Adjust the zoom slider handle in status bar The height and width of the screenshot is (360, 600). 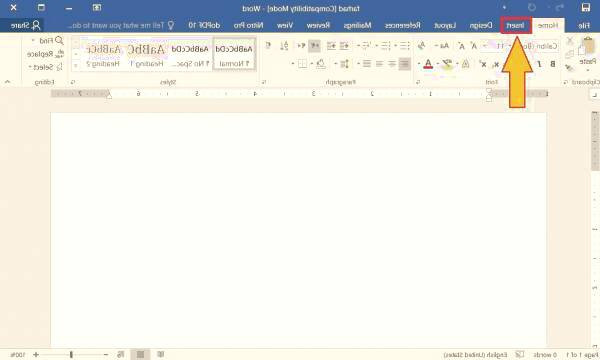[x=71, y=355]
